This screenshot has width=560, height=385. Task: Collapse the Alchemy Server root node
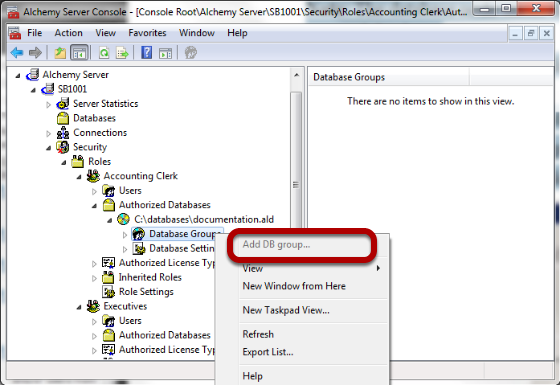(18, 75)
